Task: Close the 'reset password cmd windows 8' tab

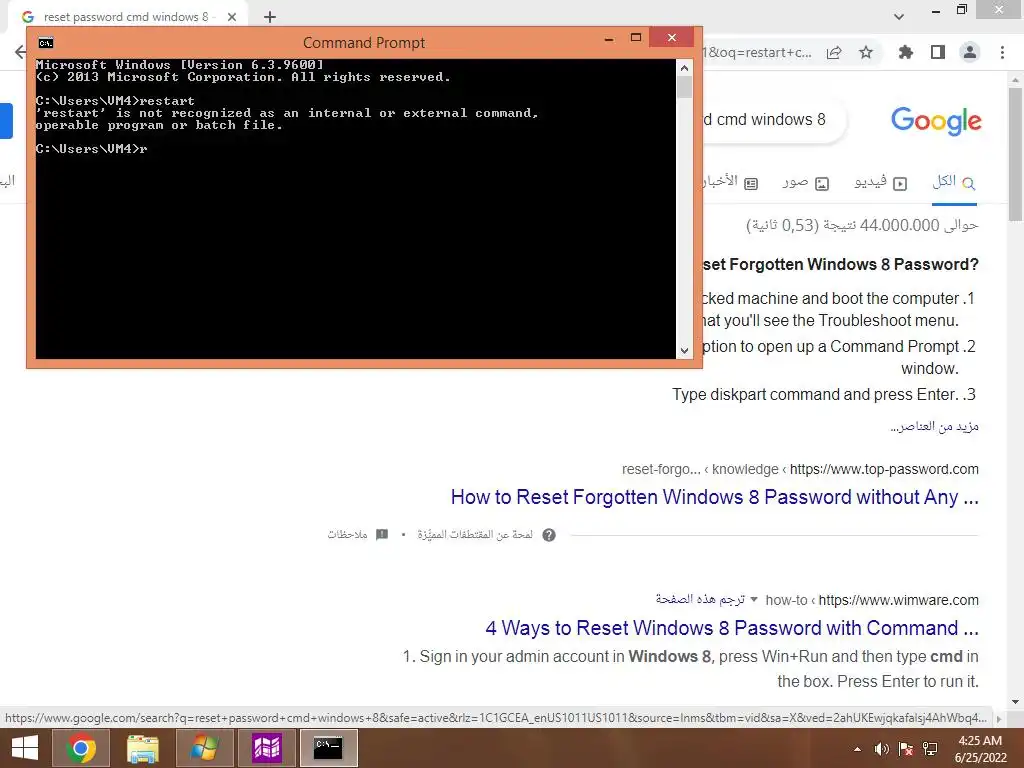Action: point(232,17)
